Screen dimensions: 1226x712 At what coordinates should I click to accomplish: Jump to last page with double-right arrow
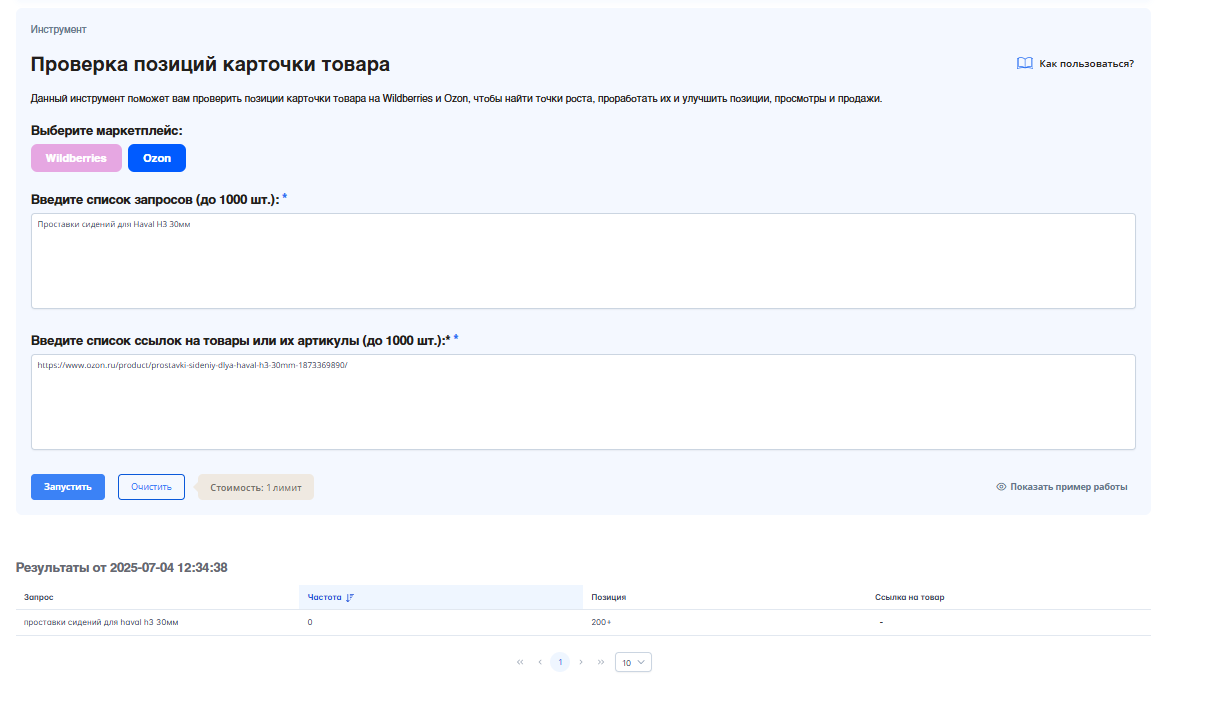pos(601,662)
